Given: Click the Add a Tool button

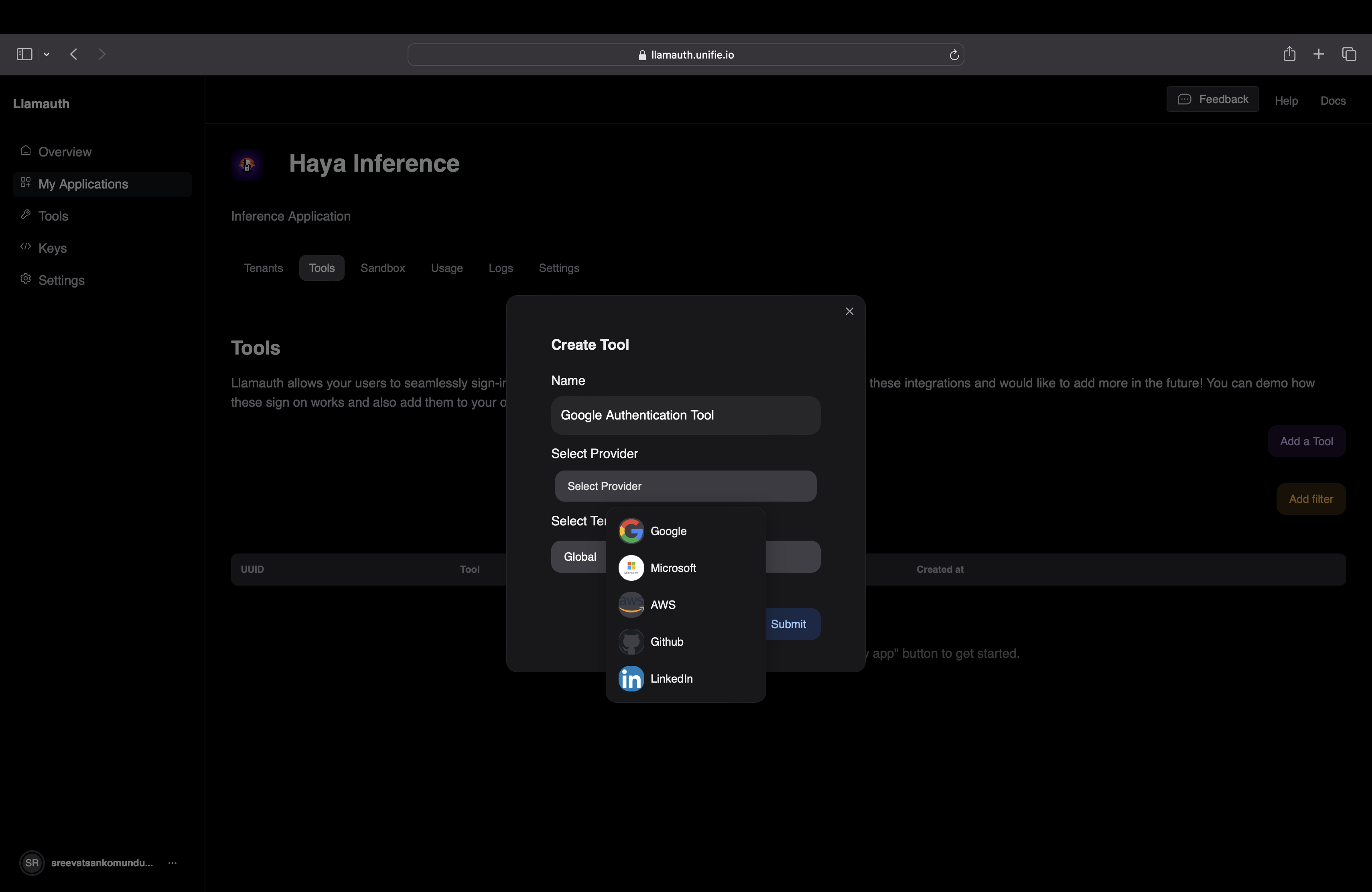Looking at the screenshot, I should point(1306,442).
